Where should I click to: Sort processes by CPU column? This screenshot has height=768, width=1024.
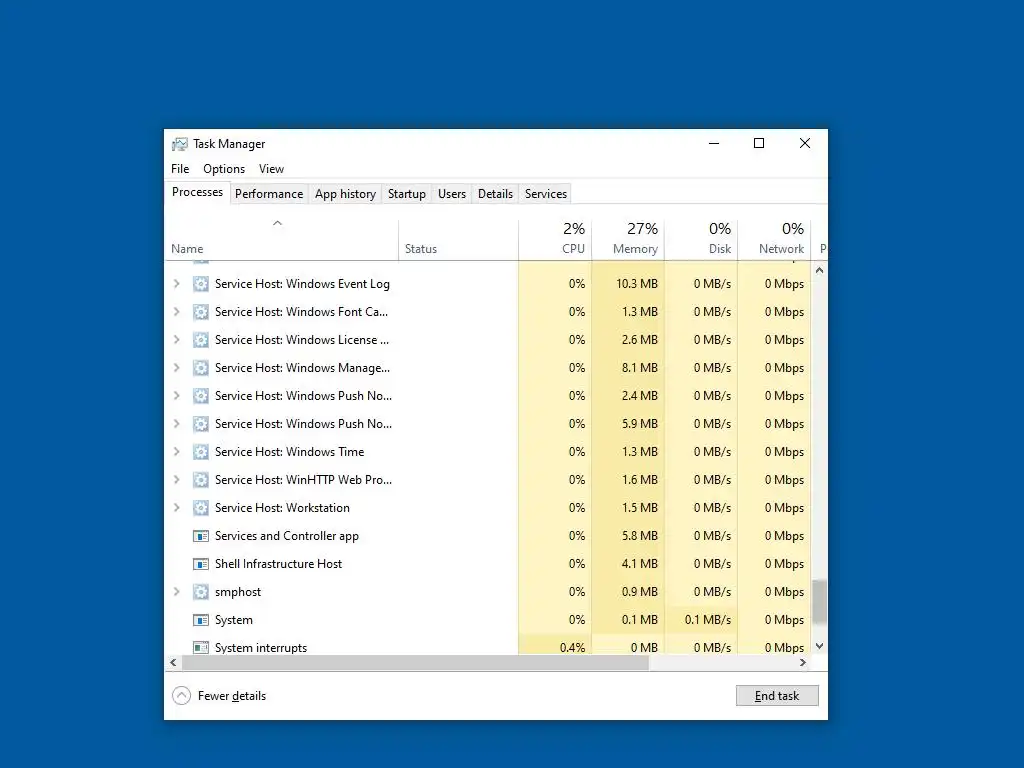click(555, 240)
